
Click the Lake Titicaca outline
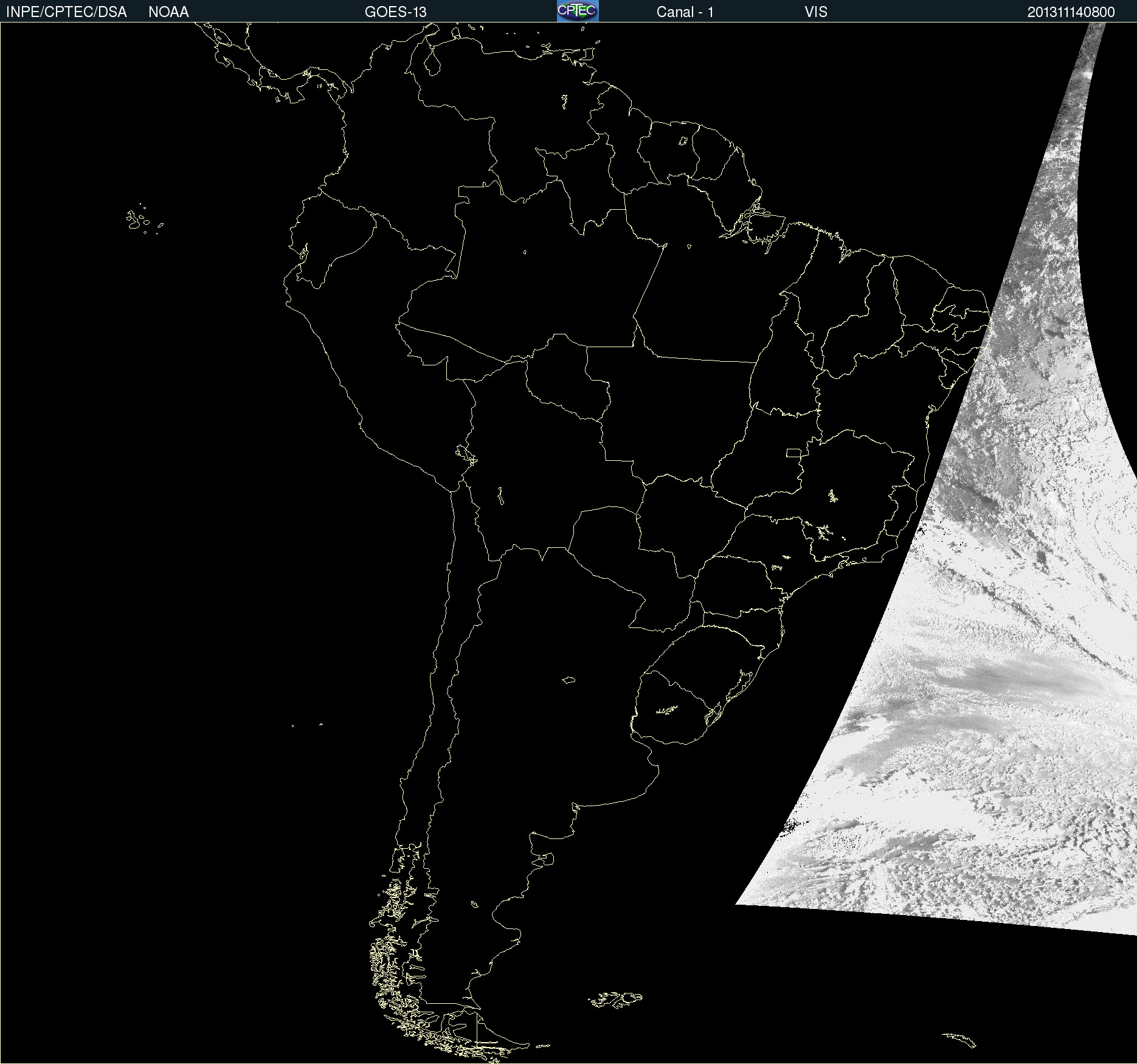click(466, 454)
